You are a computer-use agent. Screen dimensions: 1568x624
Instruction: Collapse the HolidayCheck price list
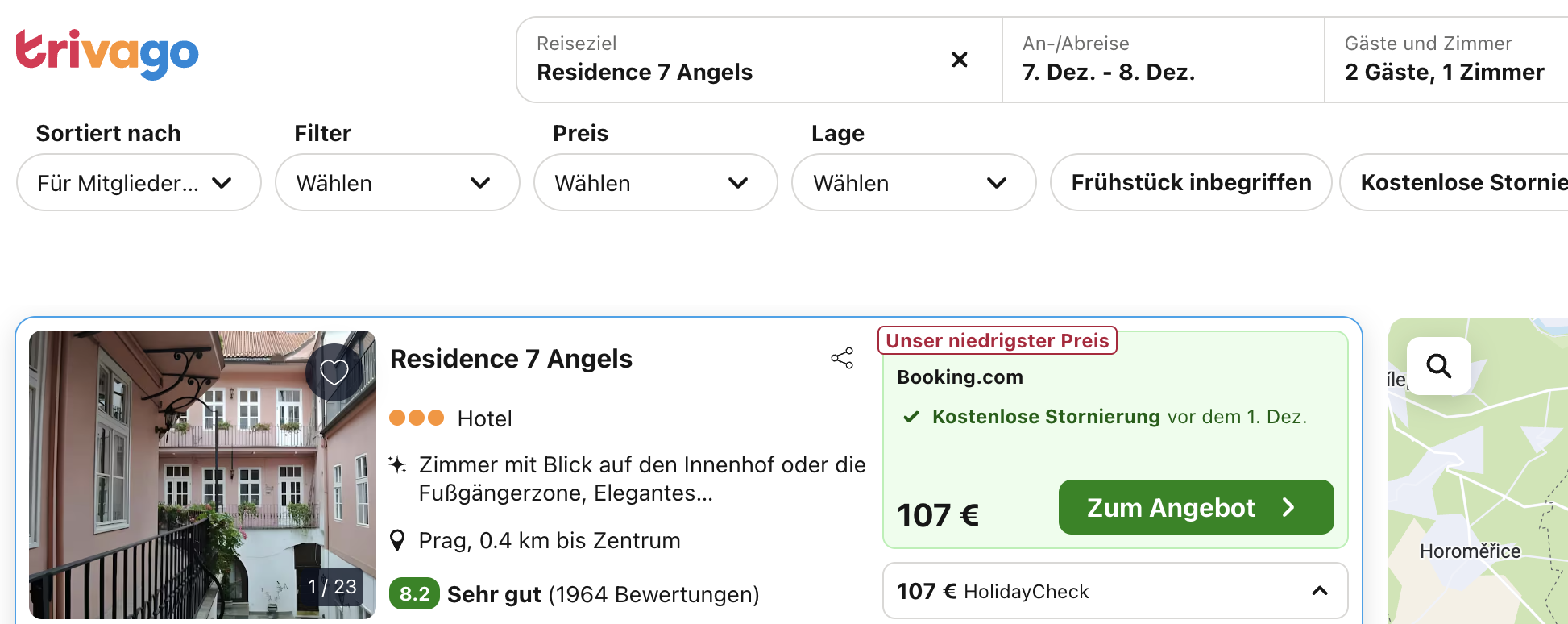point(1319,591)
